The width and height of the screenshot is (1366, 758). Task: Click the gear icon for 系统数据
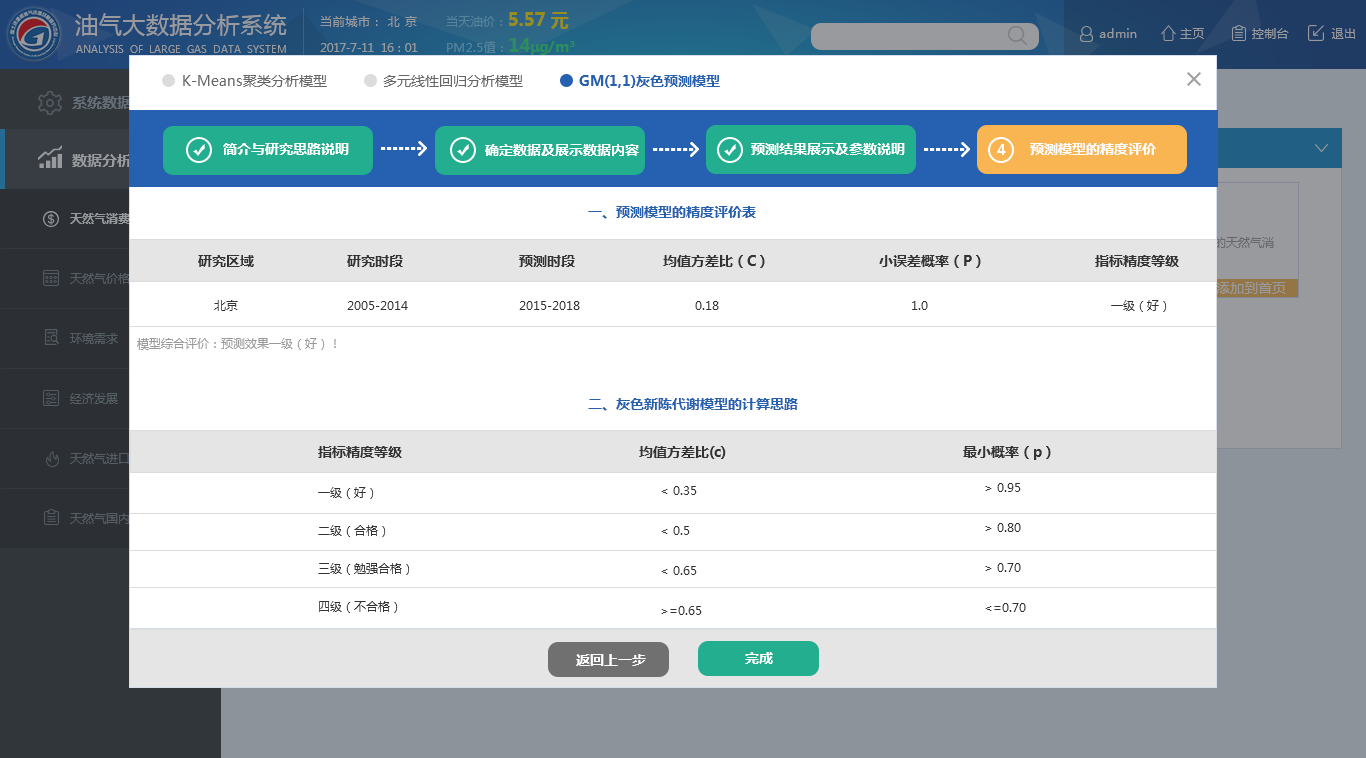pyautogui.click(x=50, y=102)
